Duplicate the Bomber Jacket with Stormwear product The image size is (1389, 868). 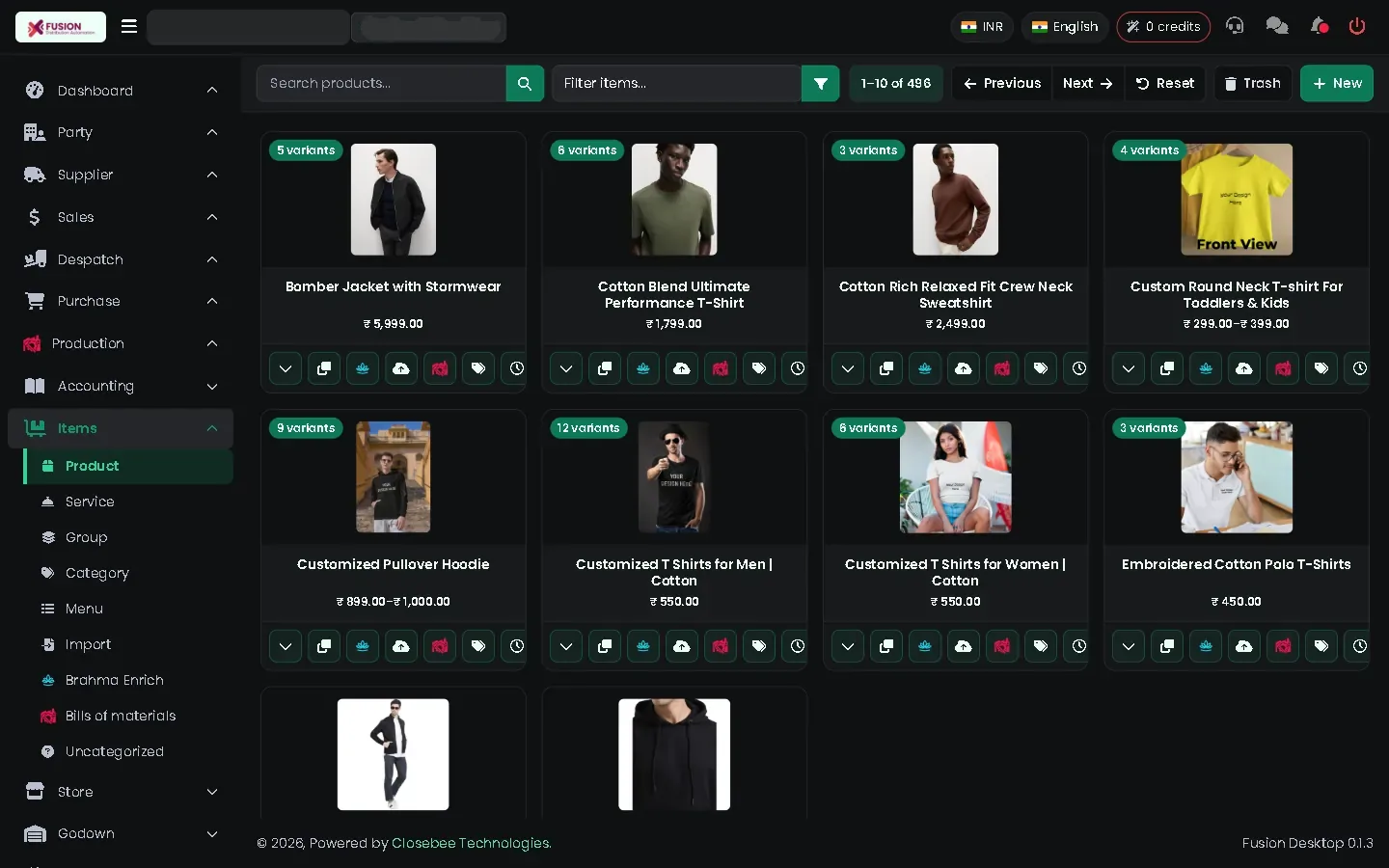pyautogui.click(x=324, y=368)
